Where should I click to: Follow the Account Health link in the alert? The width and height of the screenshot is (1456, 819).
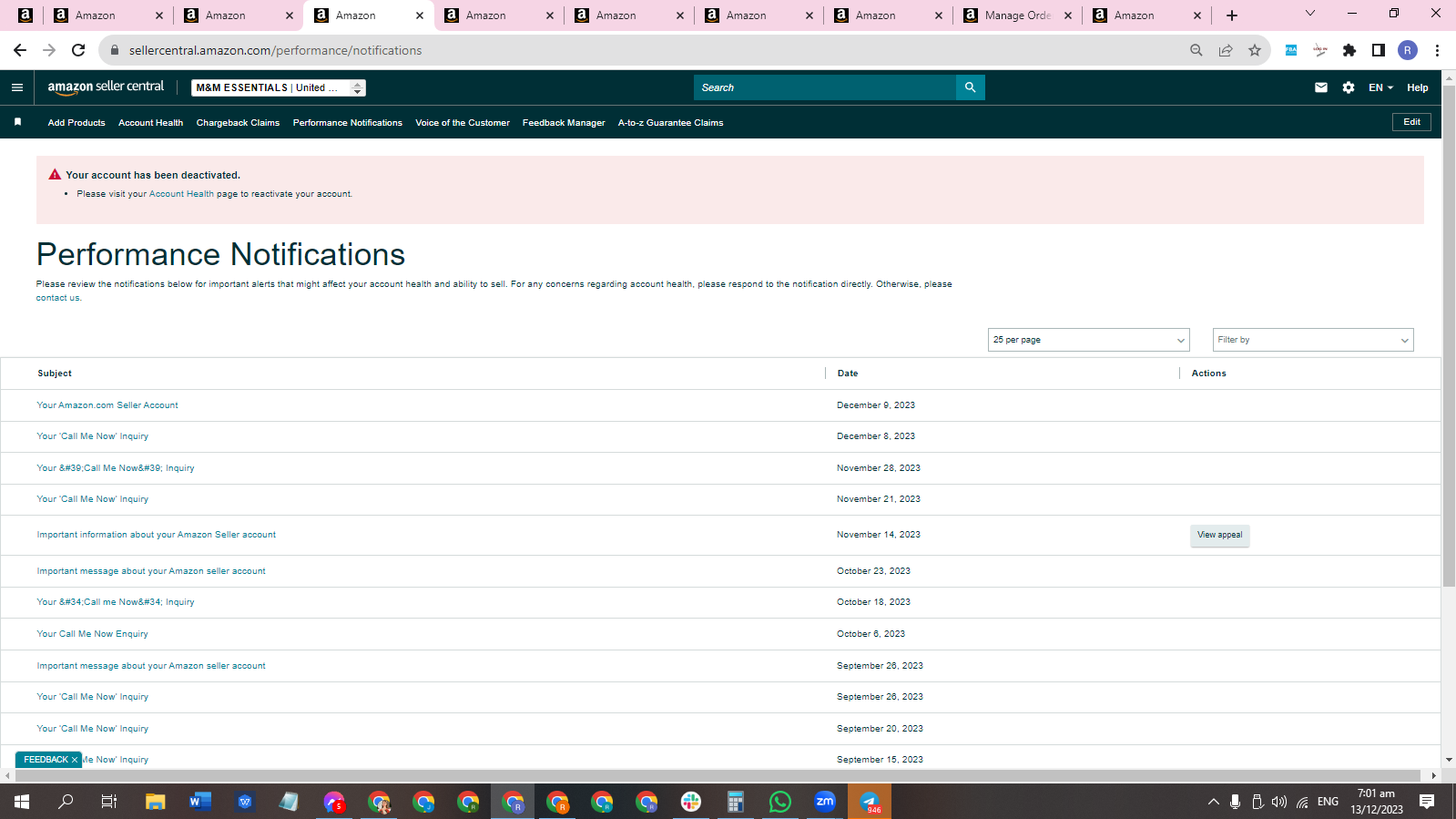click(181, 194)
